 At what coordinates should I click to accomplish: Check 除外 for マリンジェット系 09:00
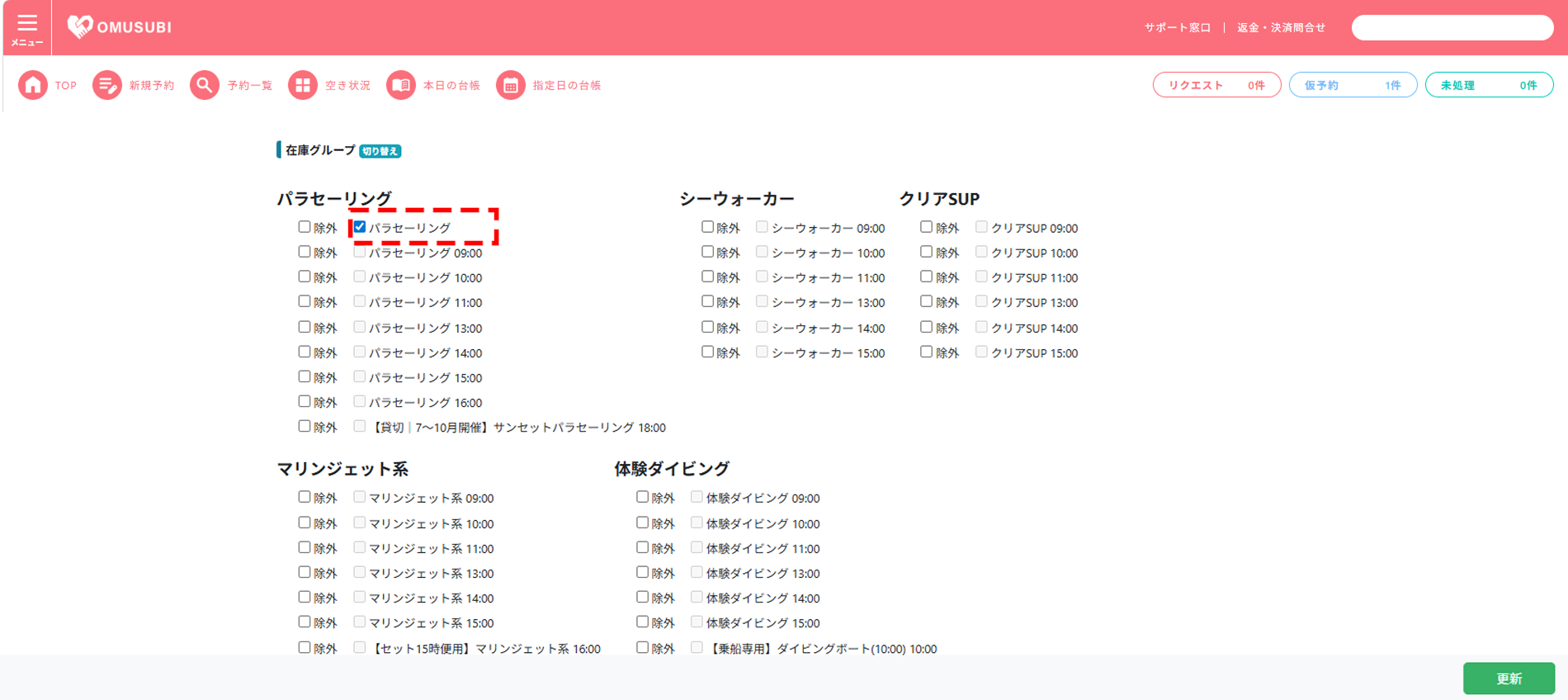(305, 497)
